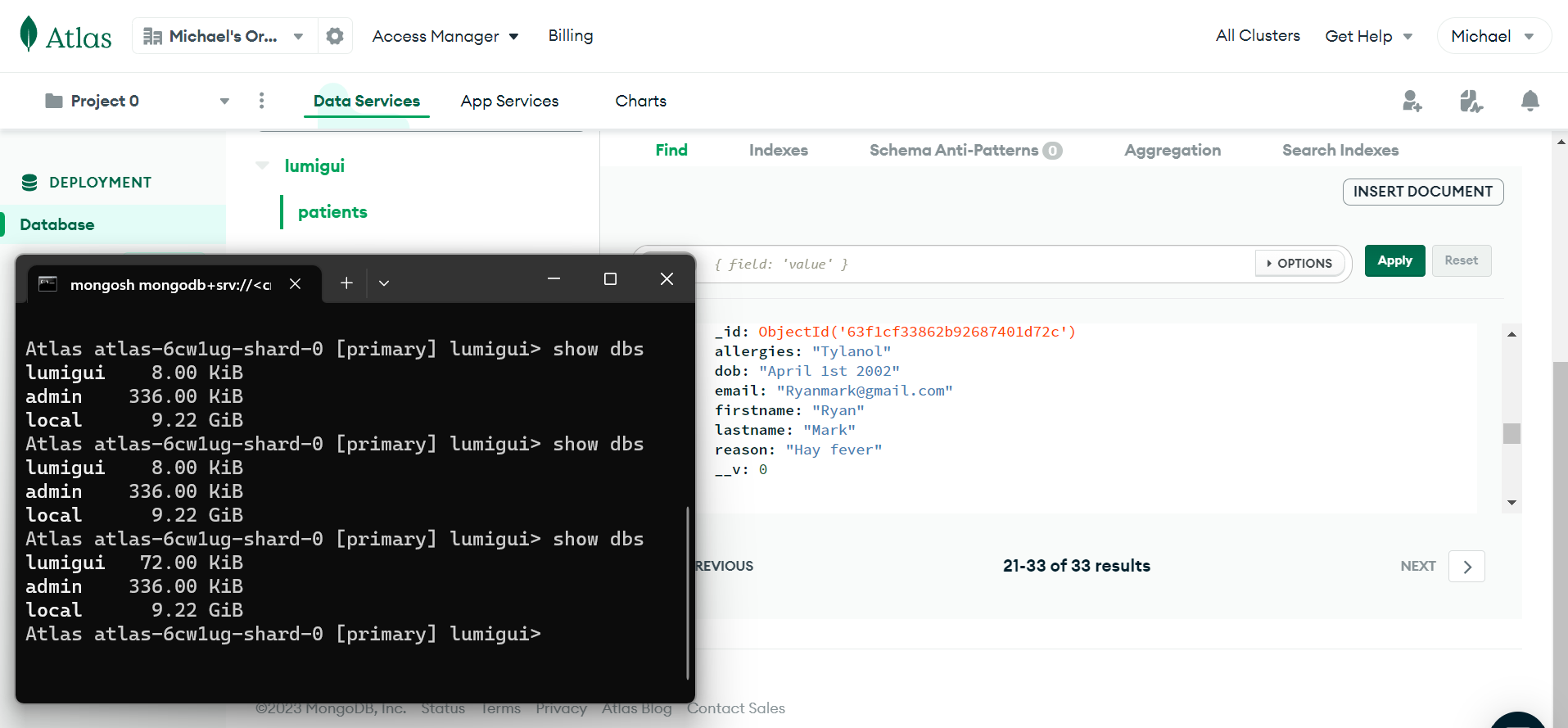Open new tab in terminal window
This screenshot has width=1568, height=728.
pos(346,283)
